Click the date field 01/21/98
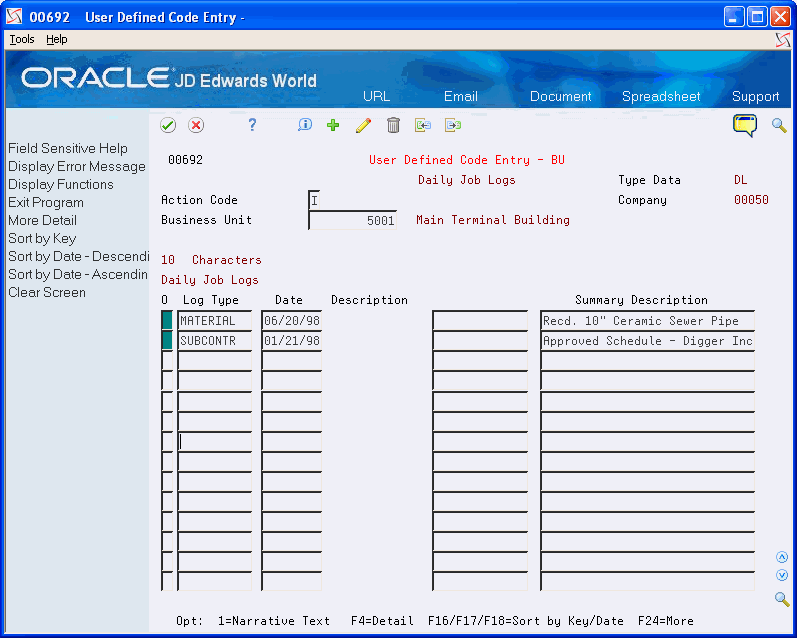The width and height of the screenshot is (797, 638). coord(292,341)
